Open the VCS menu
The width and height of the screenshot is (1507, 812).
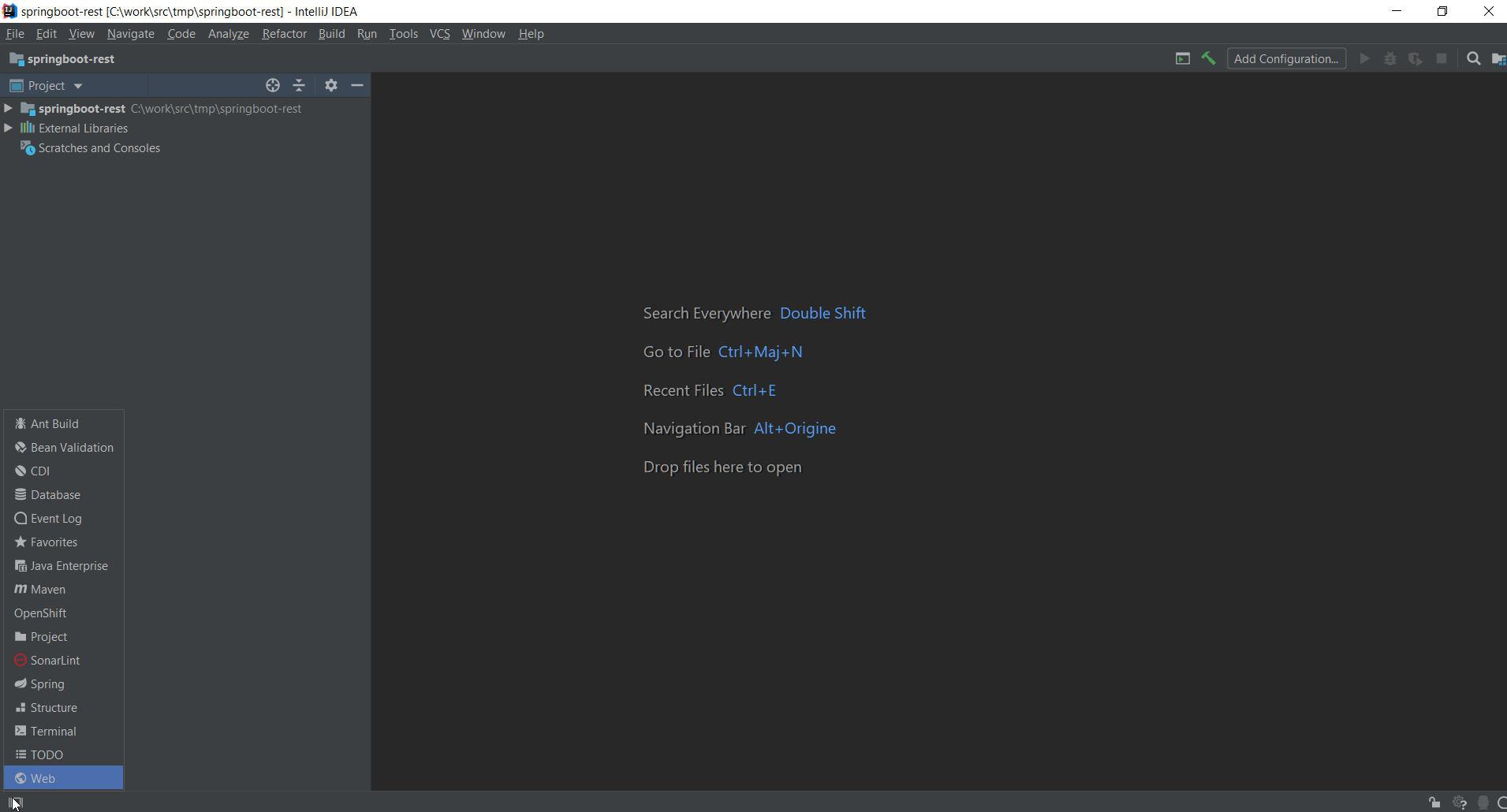tap(439, 34)
